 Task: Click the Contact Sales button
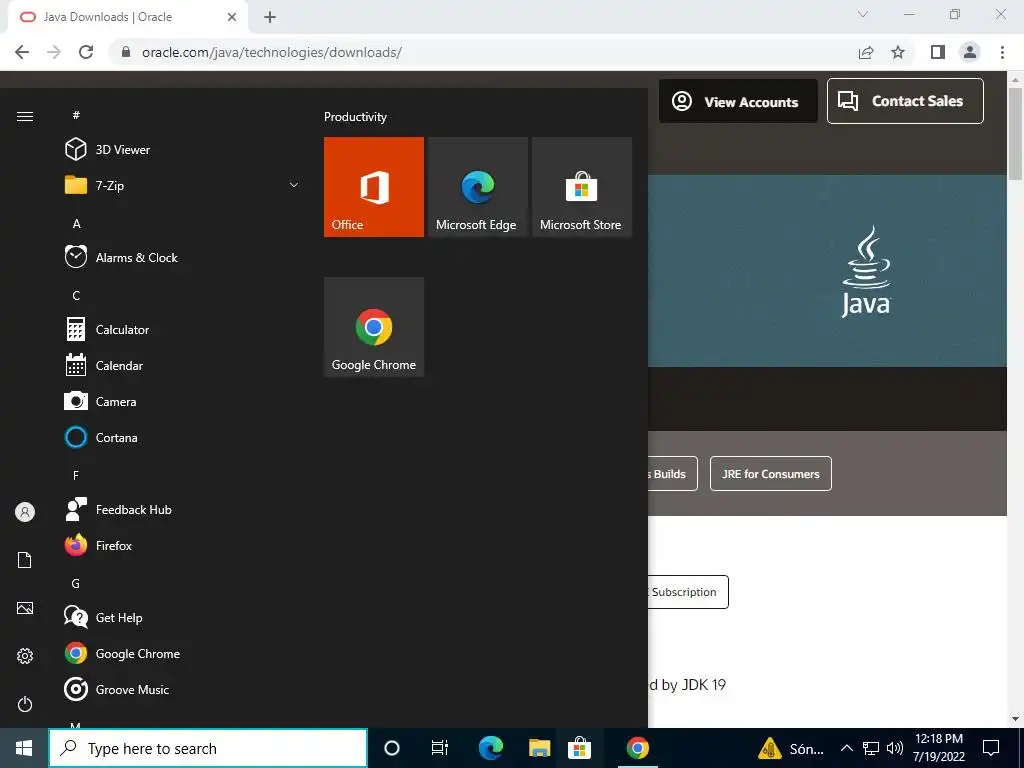(905, 101)
